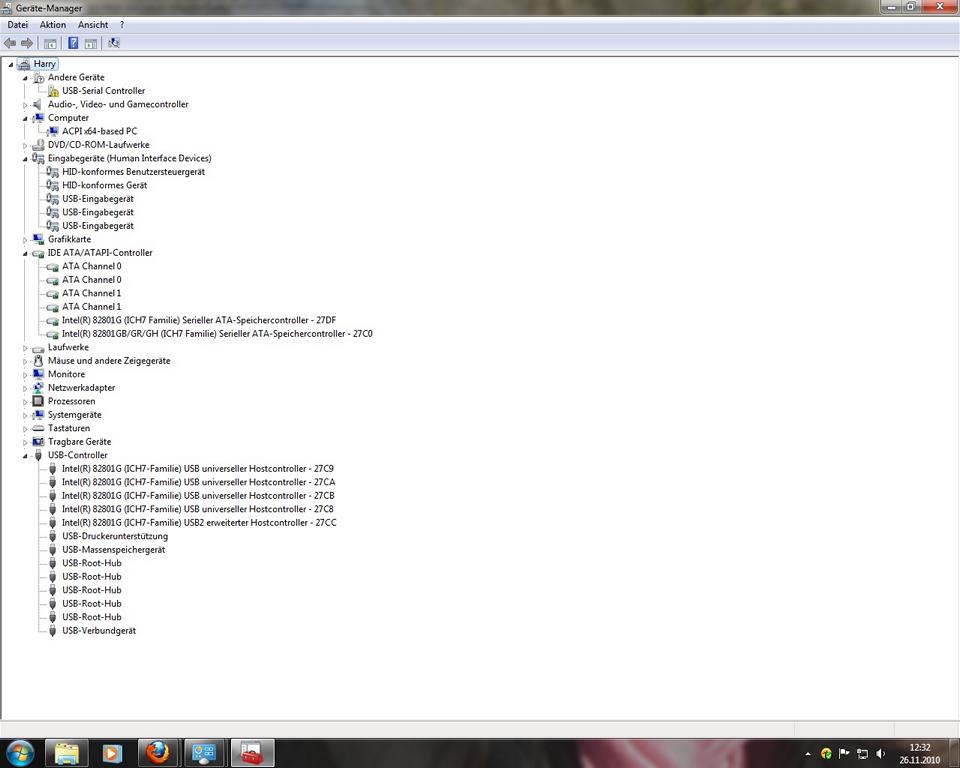The width and height of the screenshot is (960, 768).
Task: Click the USB-Verbundgerät icon
Action: coord(53,630)
